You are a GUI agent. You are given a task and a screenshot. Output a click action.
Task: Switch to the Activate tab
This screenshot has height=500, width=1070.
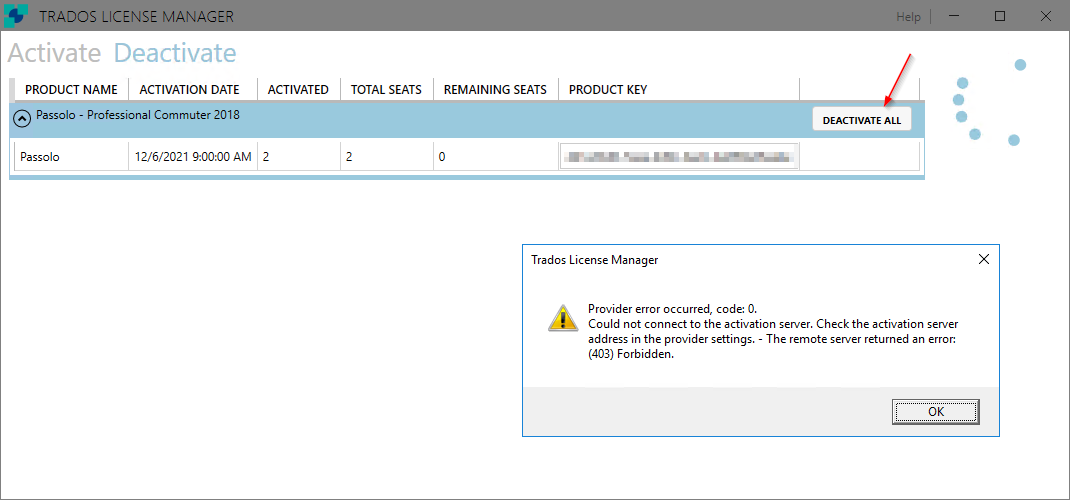(x=54, y=53)
